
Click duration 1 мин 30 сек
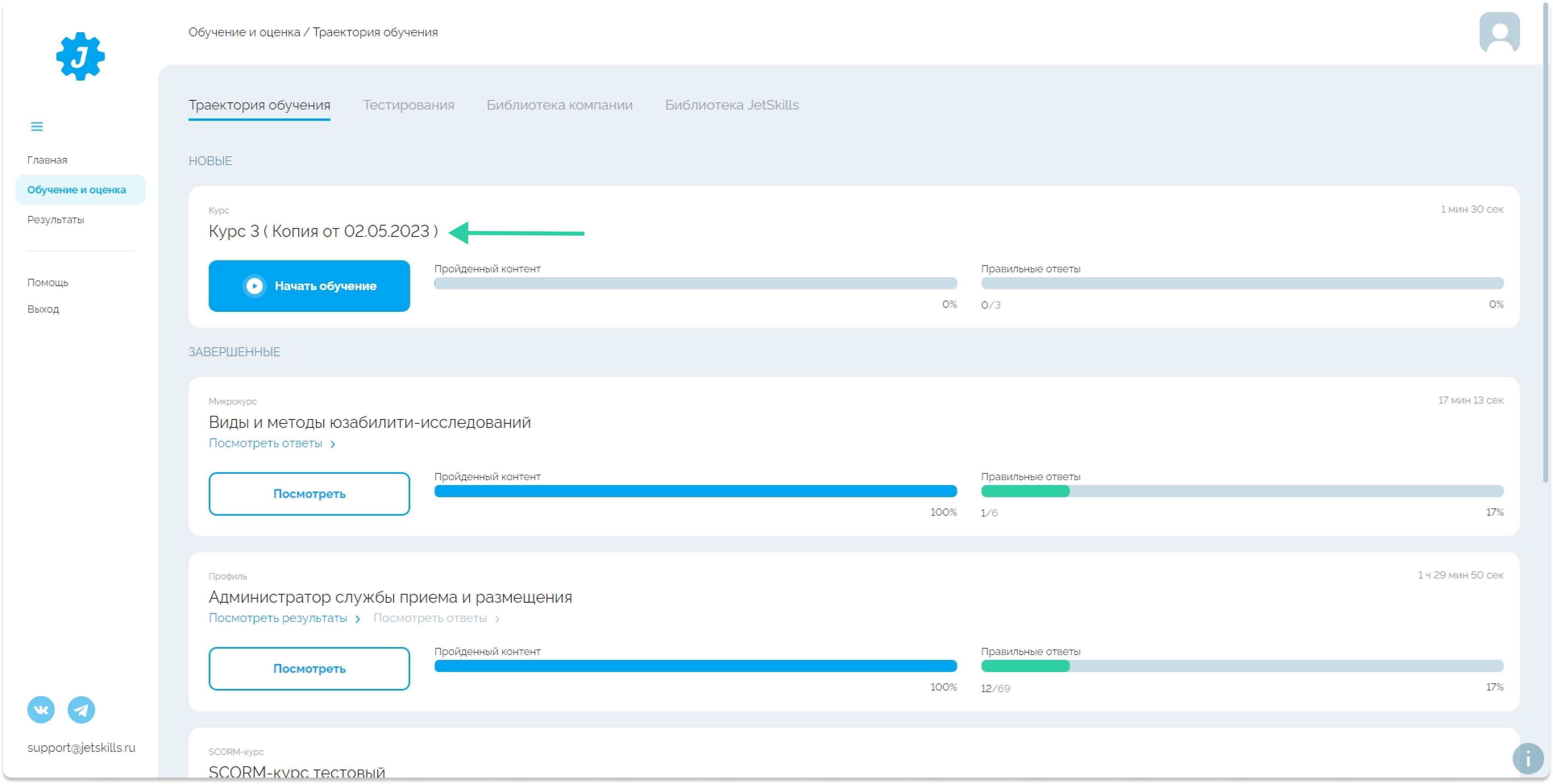[x=1472, y=209]
